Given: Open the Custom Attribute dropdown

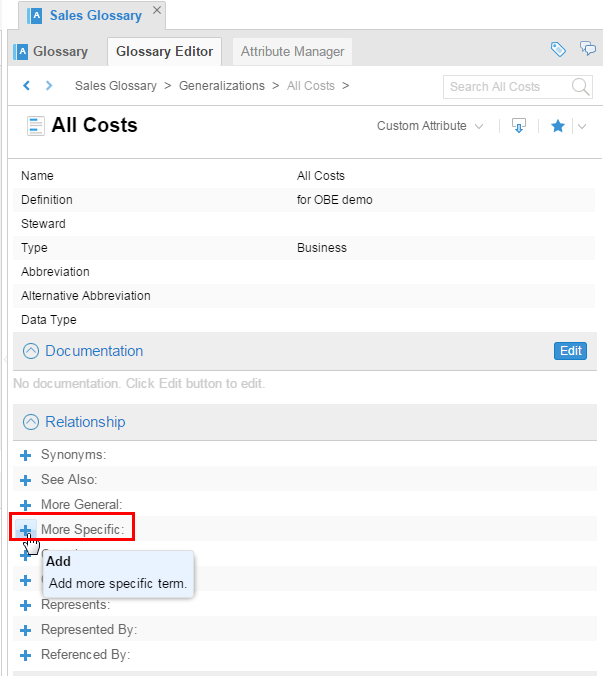Looking at the screenshot, I should pyautogui.click(x=430, y=126).
